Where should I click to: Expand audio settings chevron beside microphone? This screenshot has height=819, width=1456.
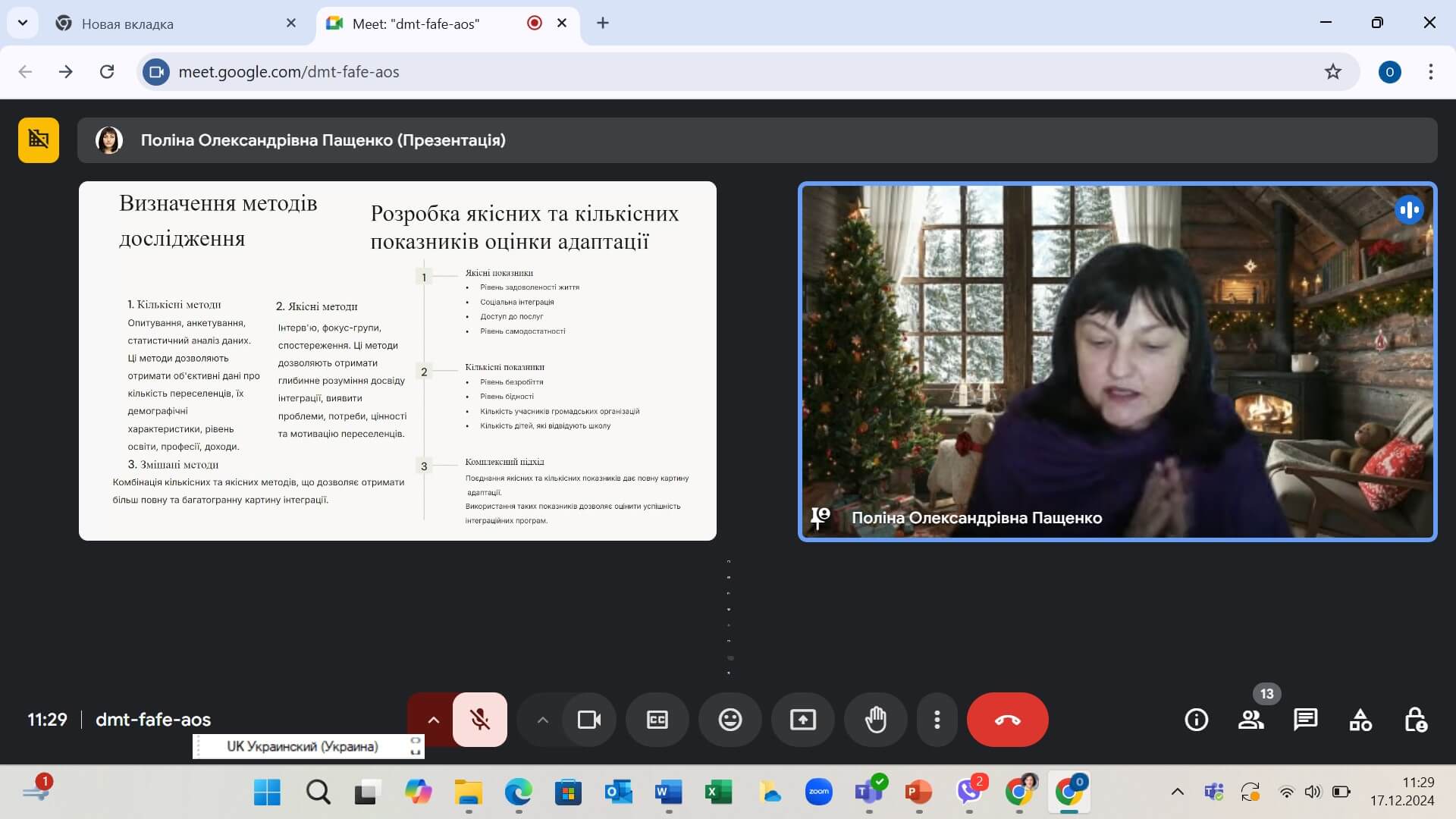coord(433,720)
